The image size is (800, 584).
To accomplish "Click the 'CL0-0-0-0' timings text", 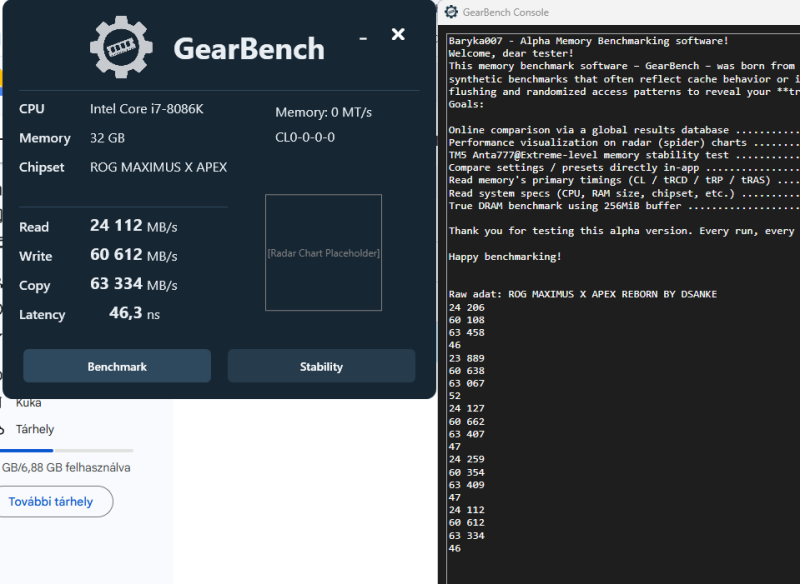I will click(305, 137).
